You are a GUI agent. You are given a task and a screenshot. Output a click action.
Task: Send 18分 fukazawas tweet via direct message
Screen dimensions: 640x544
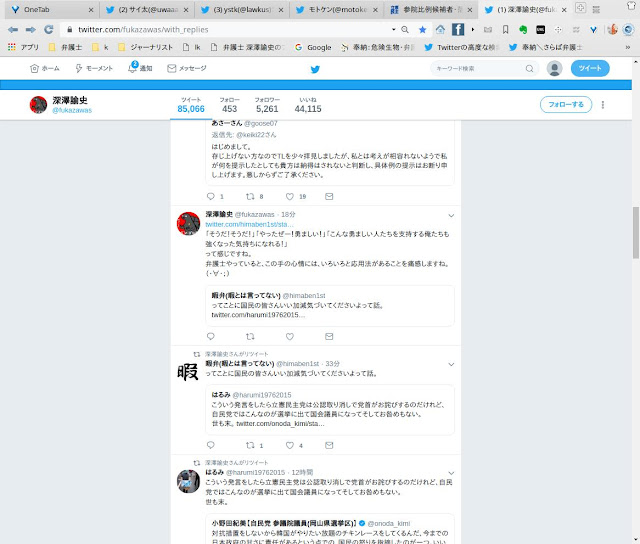329,336
